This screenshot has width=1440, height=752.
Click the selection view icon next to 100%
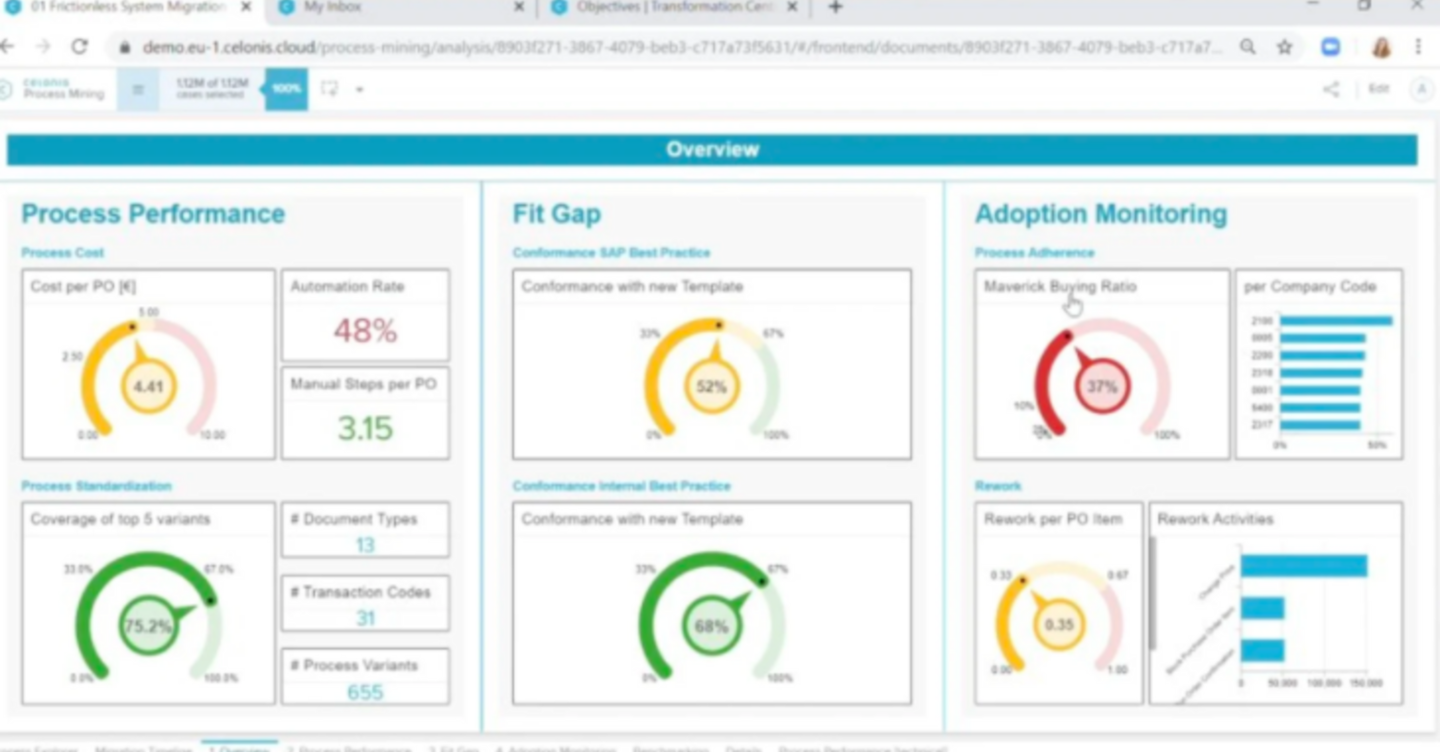pyautogui.click(x=329, y=89)
